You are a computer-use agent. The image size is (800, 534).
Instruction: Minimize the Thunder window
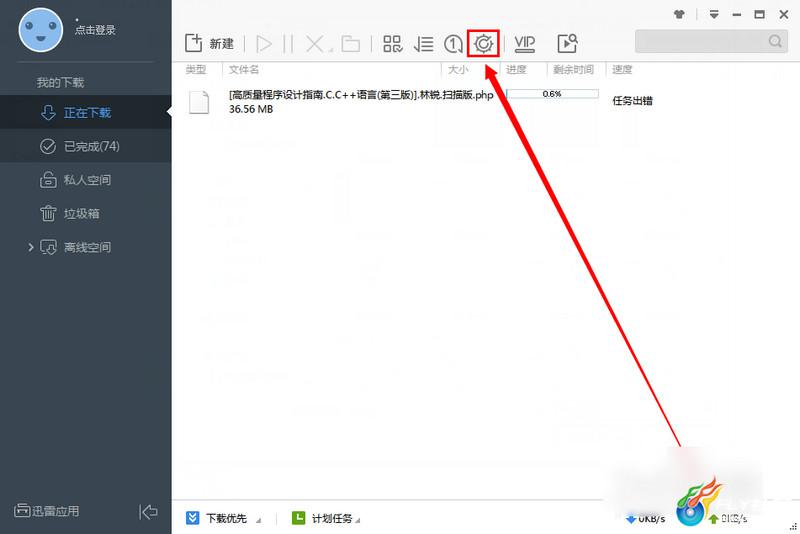[737, 15]
